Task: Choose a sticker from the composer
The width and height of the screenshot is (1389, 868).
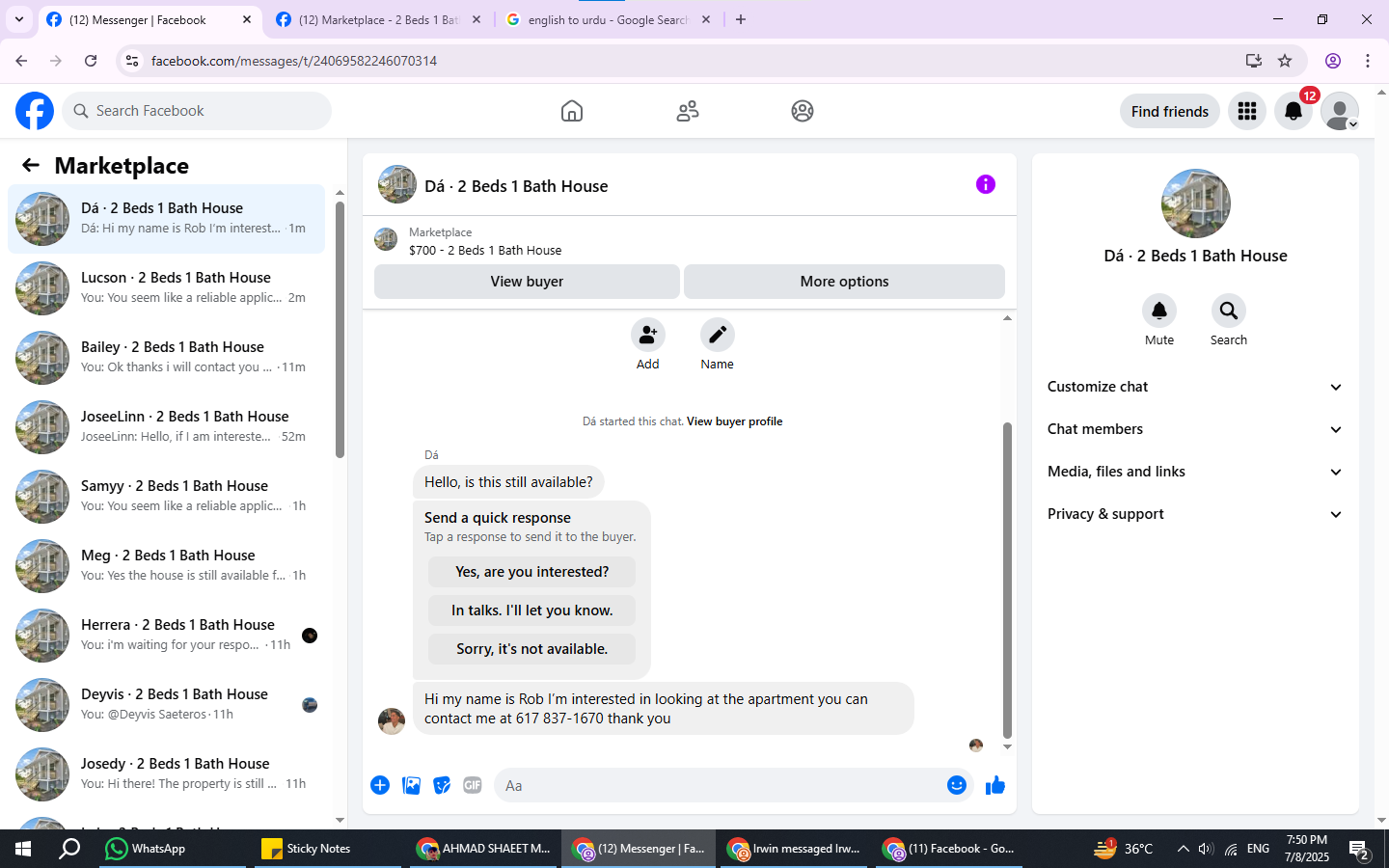Action: pos(442,785)
